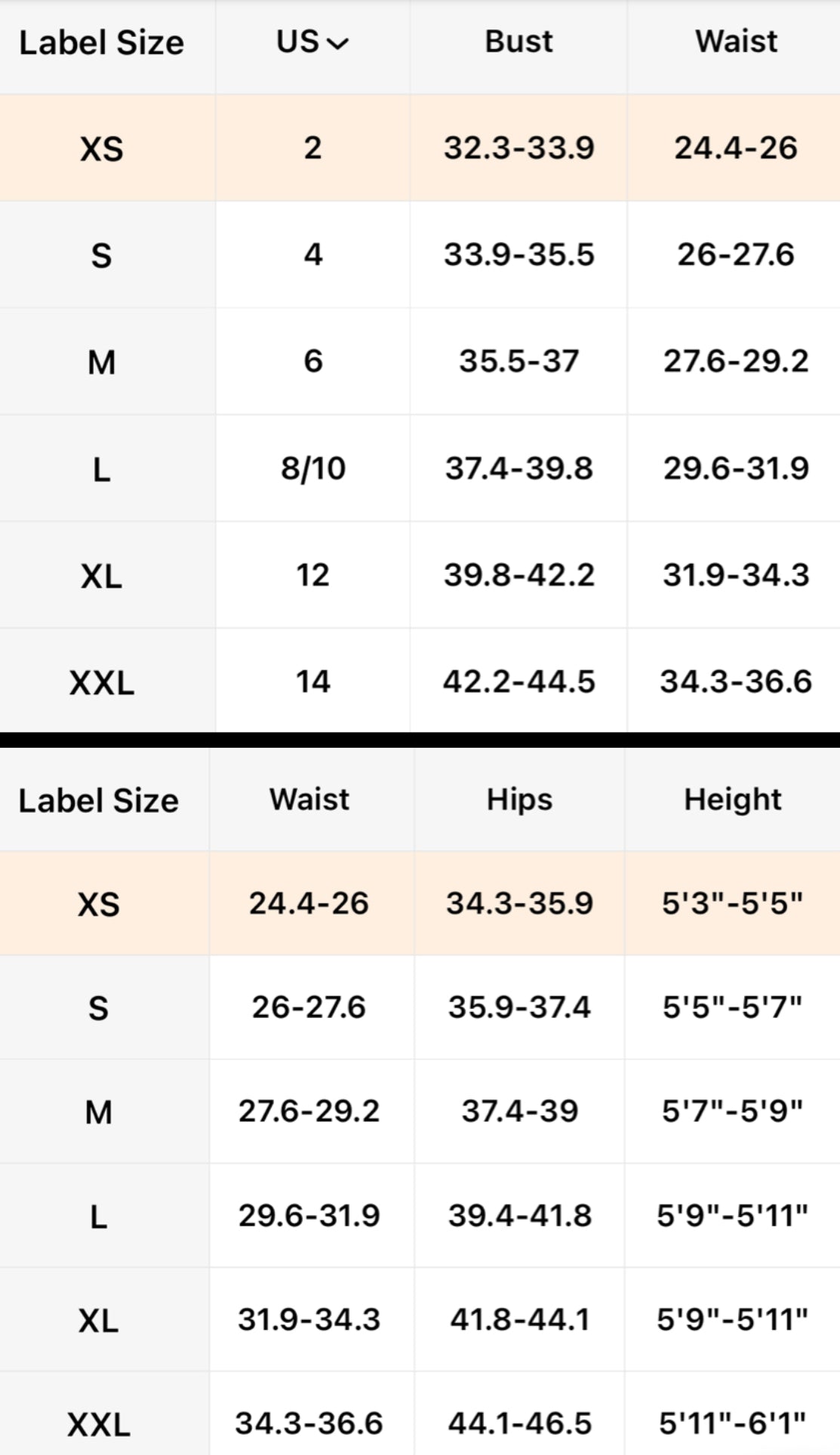The width and height of the screenshot is (840, 1455).
Task: Click bust measurement 32.3-33.9
Action: [518, 149]
